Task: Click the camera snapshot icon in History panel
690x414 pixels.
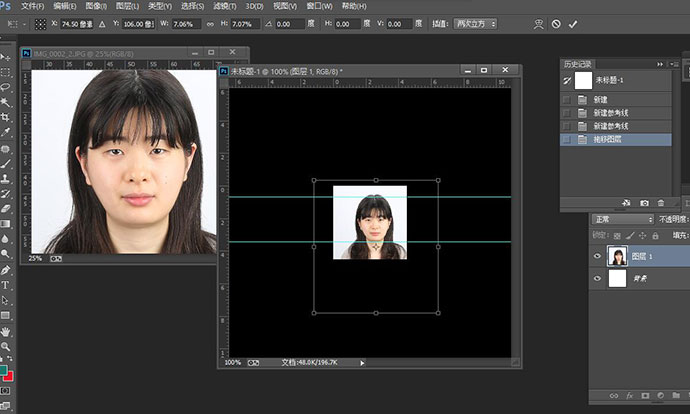Action: (x=644, y=203)
